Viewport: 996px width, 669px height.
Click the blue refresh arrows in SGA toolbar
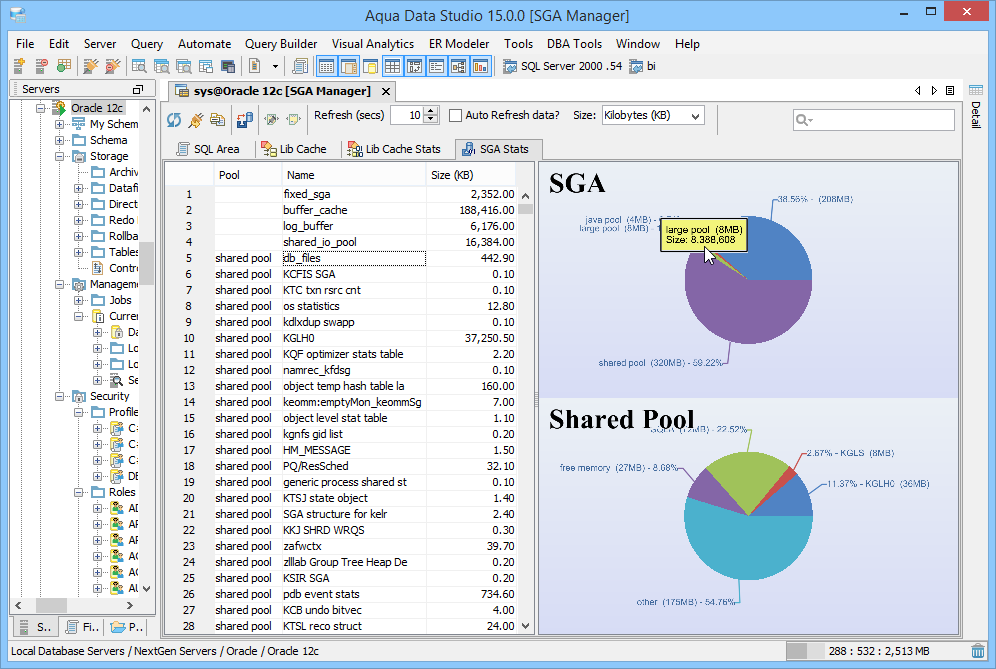click(x=174, y=119)
